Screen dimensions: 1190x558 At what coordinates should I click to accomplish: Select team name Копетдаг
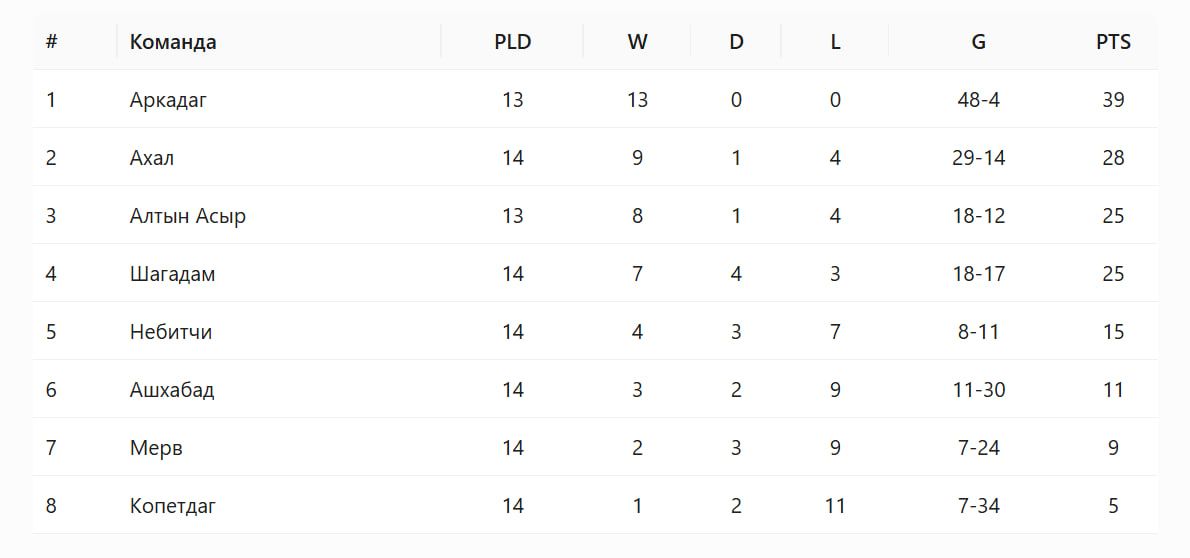coord(173,506)
